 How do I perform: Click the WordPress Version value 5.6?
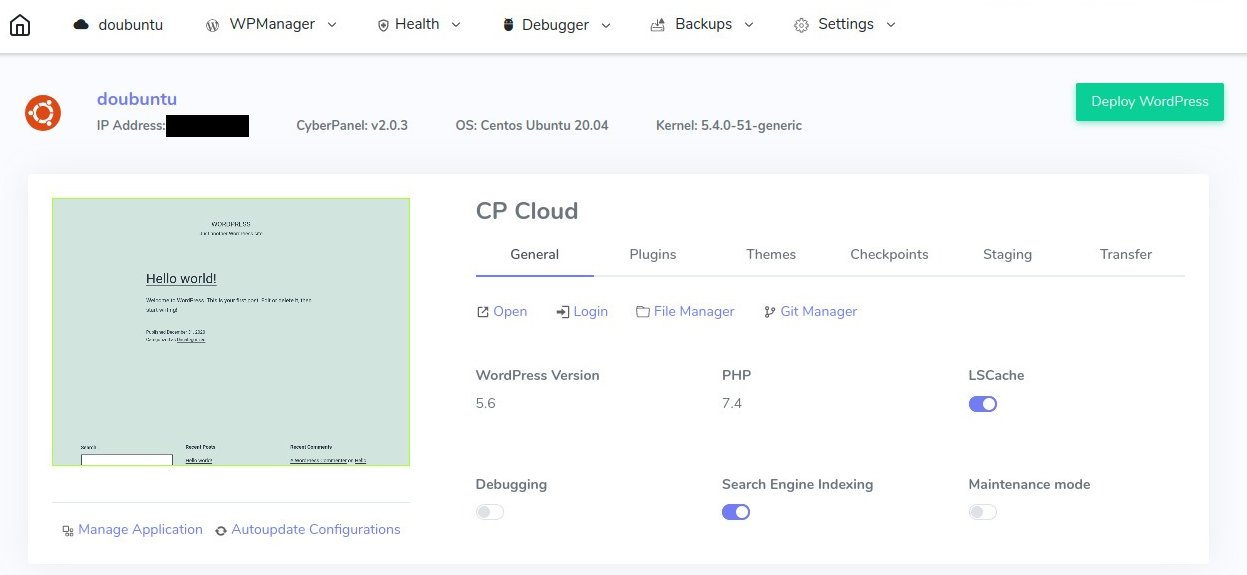point(486,404)
